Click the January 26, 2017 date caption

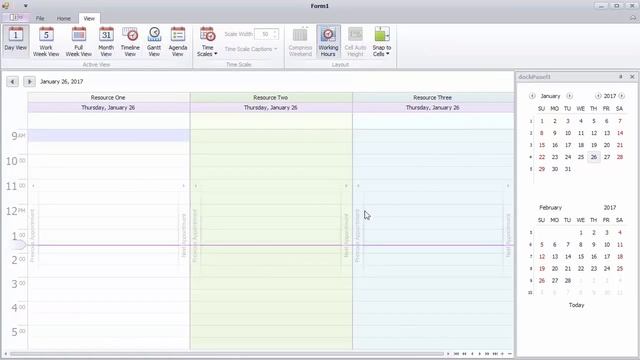pos(62,82)
